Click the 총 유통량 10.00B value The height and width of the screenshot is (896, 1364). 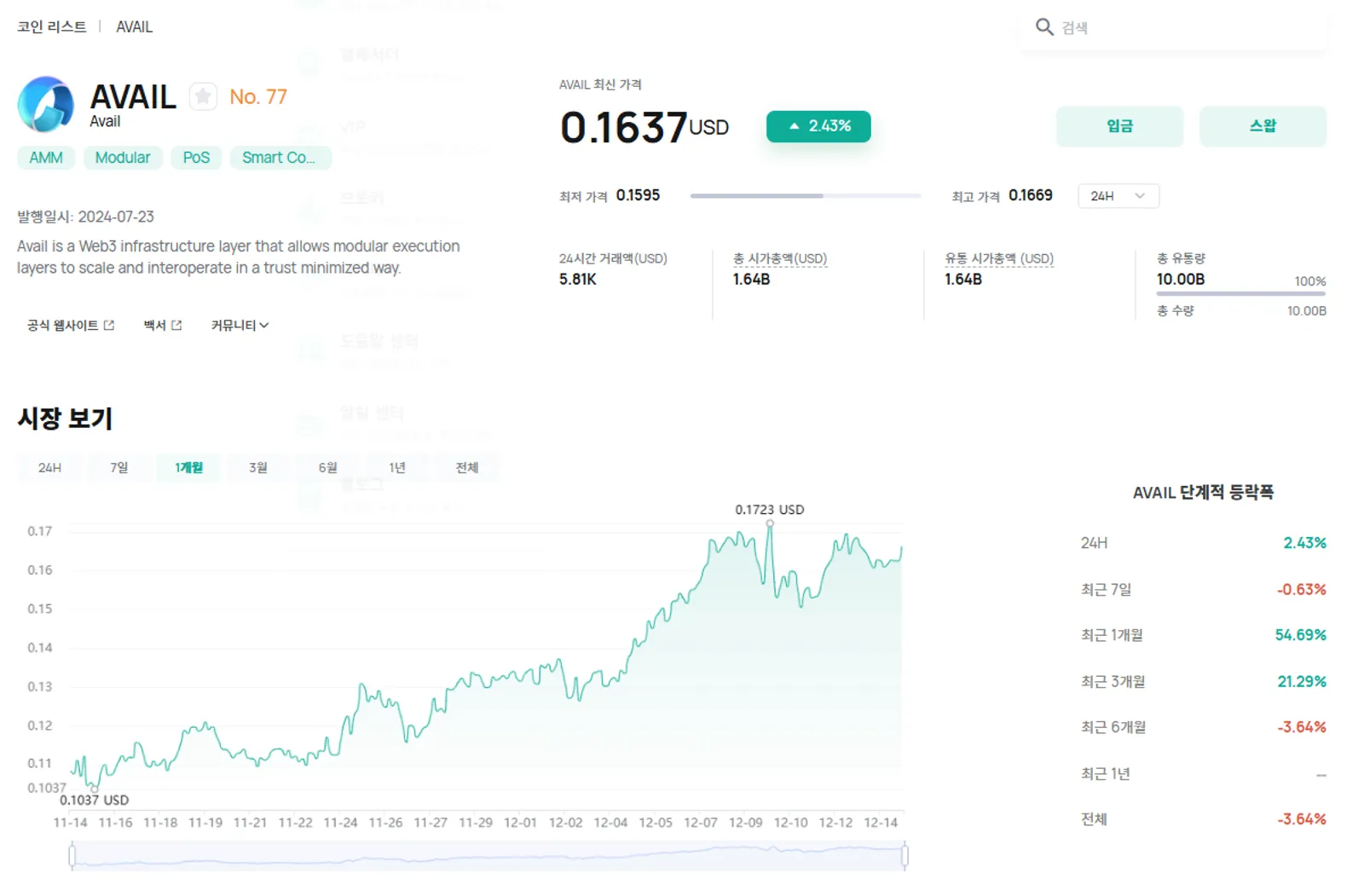(x=1181, y=279)
